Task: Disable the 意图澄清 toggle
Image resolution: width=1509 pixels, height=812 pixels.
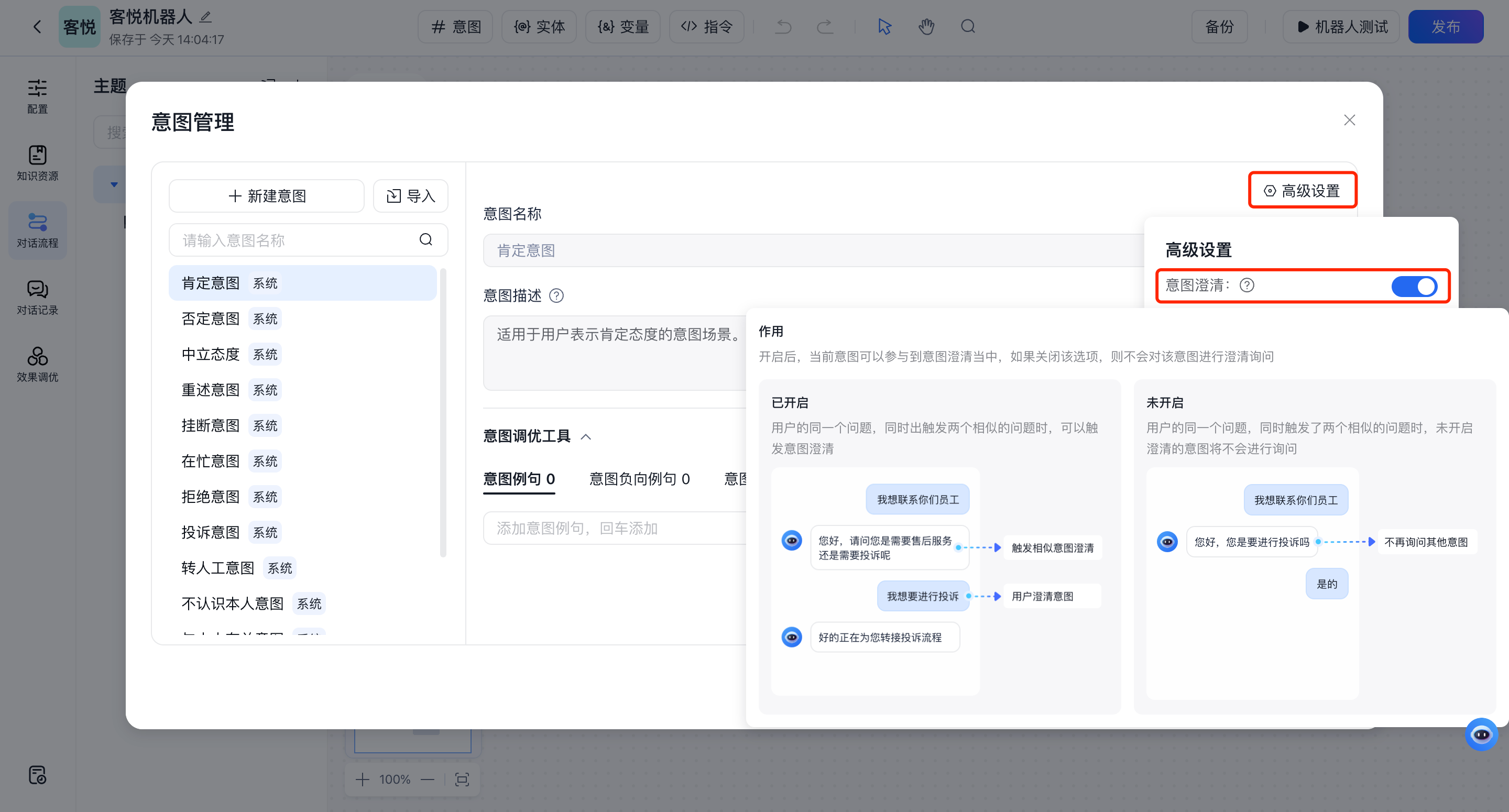Action: click(1414, 286)
